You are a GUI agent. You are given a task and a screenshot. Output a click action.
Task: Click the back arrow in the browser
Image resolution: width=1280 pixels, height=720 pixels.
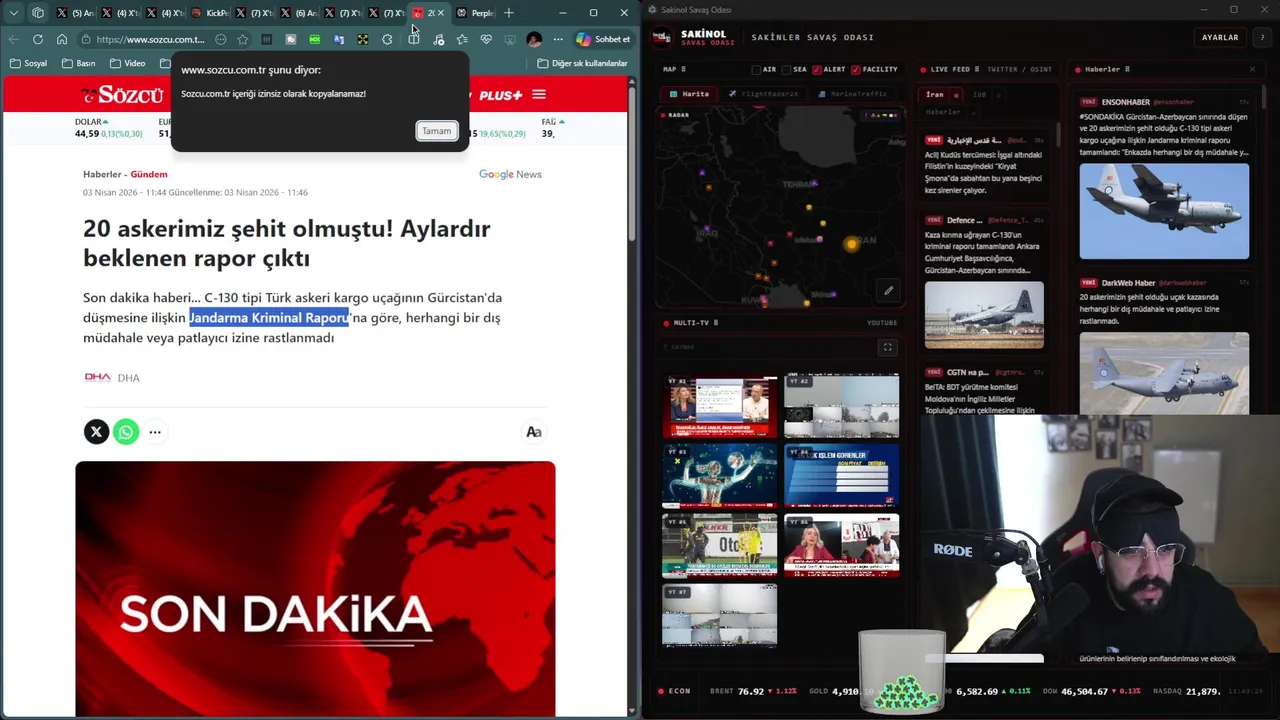point(14,40)
